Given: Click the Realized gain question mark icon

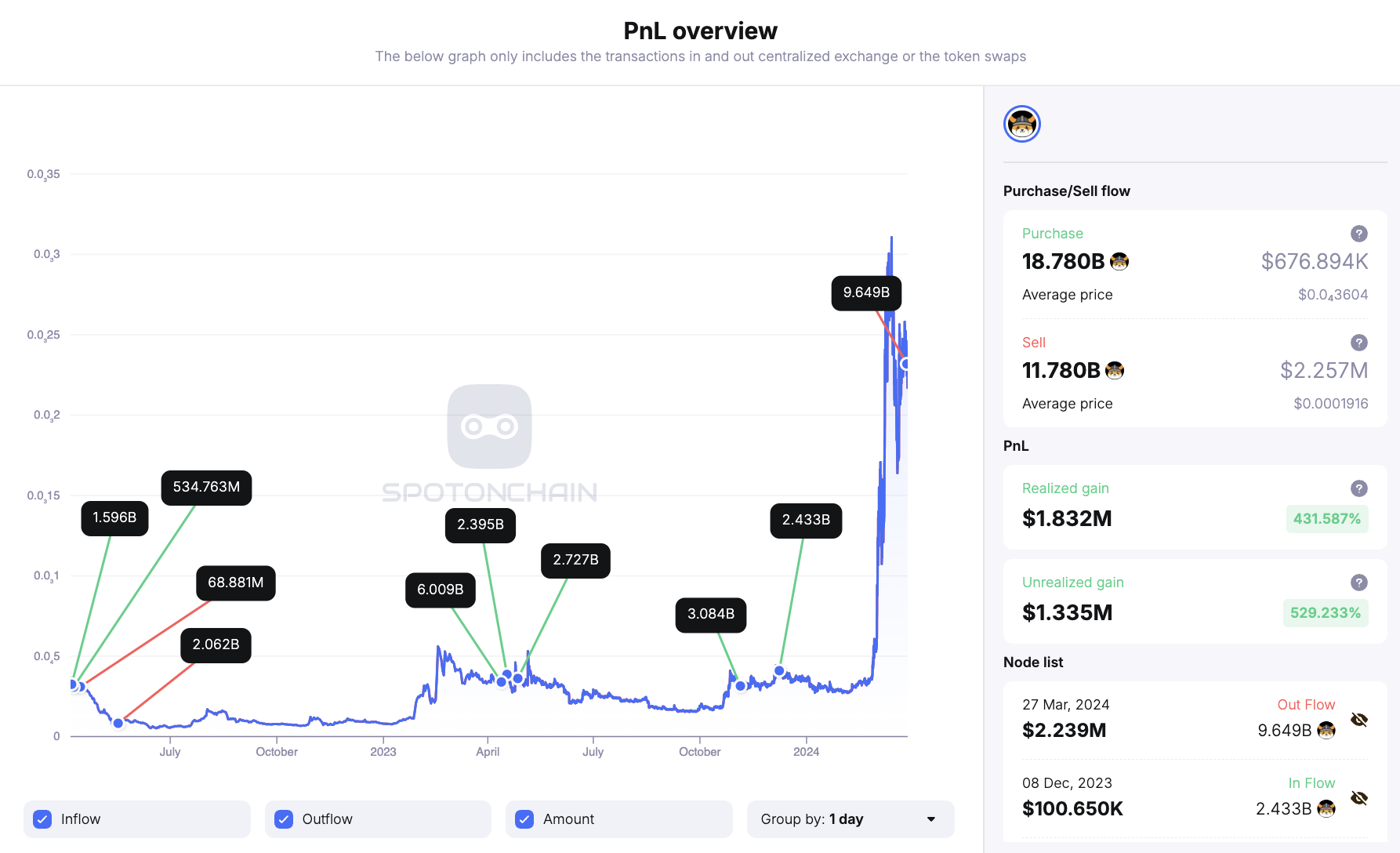Looking at the screenshot, I should click(1358, 488).
